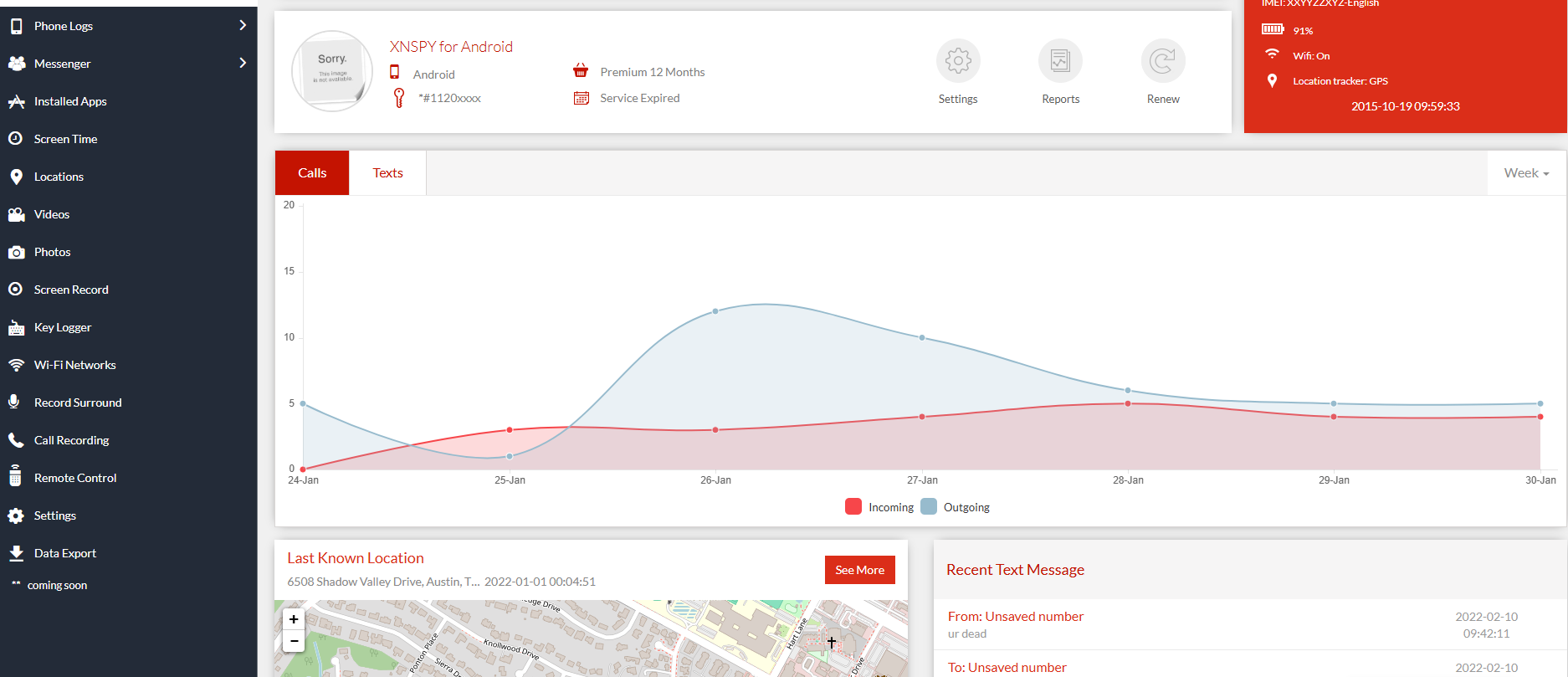This screenshot has width=1568, height=677.
Task: Select the Calls tab
Action: pyautogui.click(x=312, y=173)
